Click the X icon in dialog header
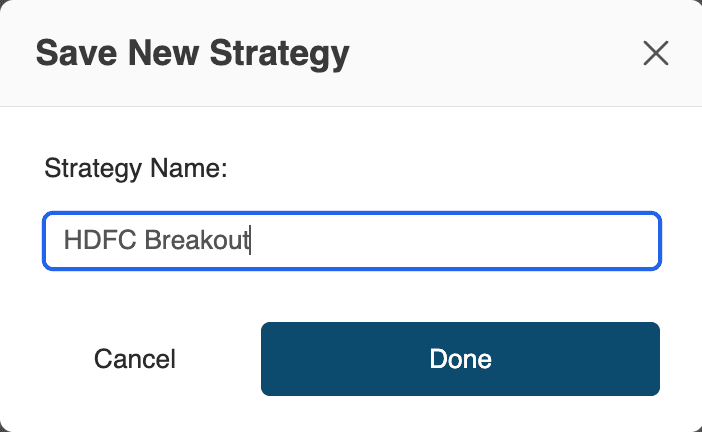702x432 pixels. pos(655,53)
